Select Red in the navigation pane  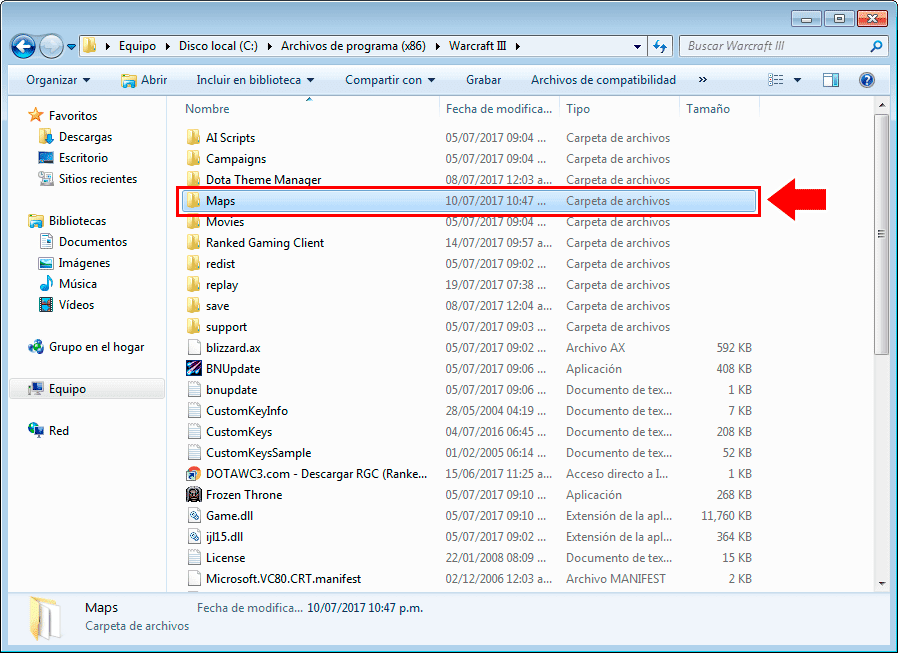click(x=48, y=431)
